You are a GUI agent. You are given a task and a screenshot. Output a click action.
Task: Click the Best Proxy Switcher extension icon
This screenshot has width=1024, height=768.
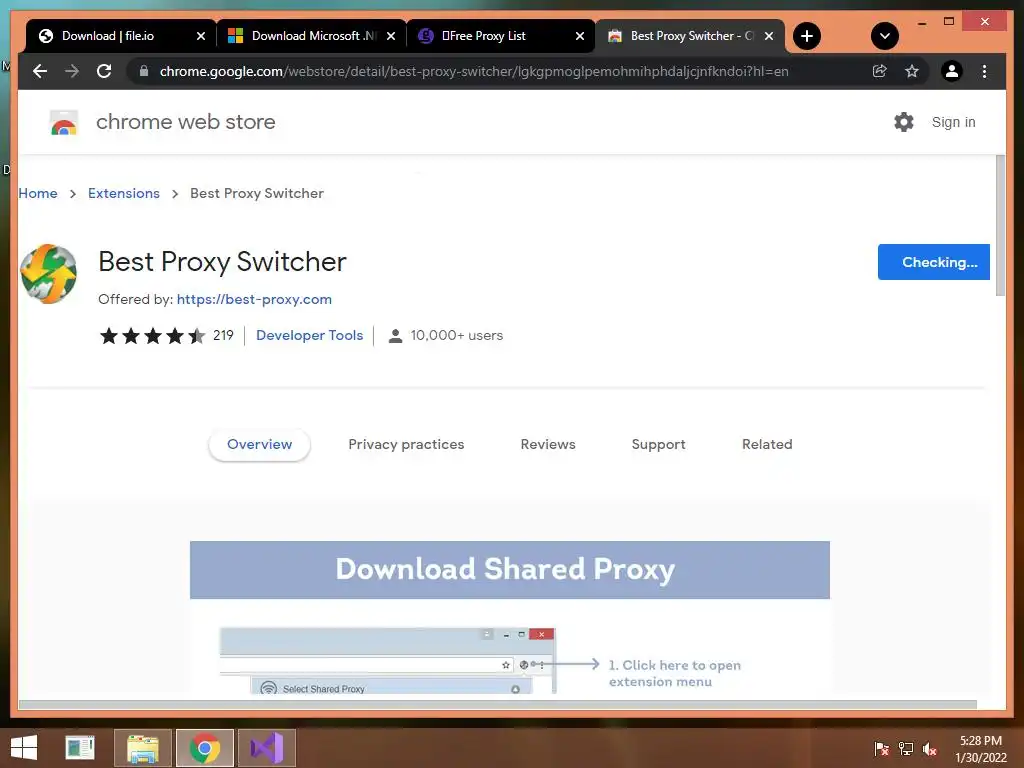click(48, 274)
